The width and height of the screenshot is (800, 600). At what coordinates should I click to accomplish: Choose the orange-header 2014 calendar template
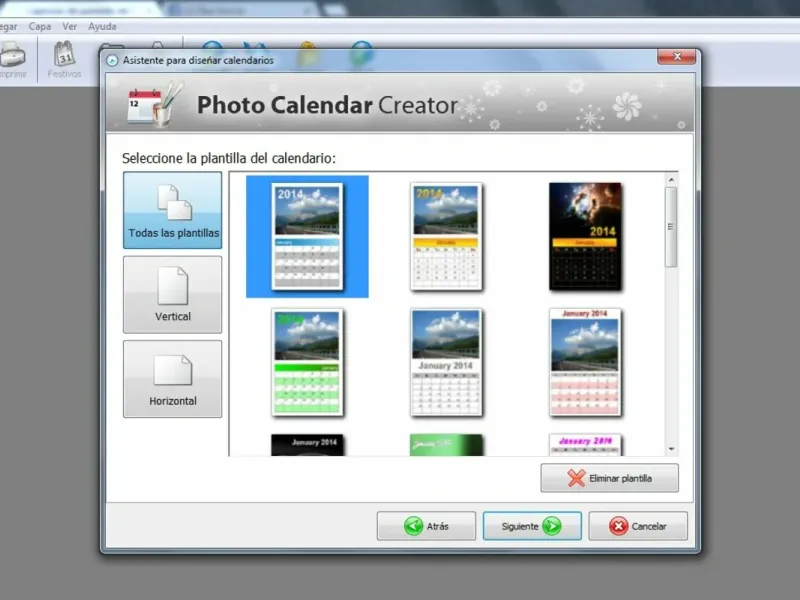tap(446, 236)
